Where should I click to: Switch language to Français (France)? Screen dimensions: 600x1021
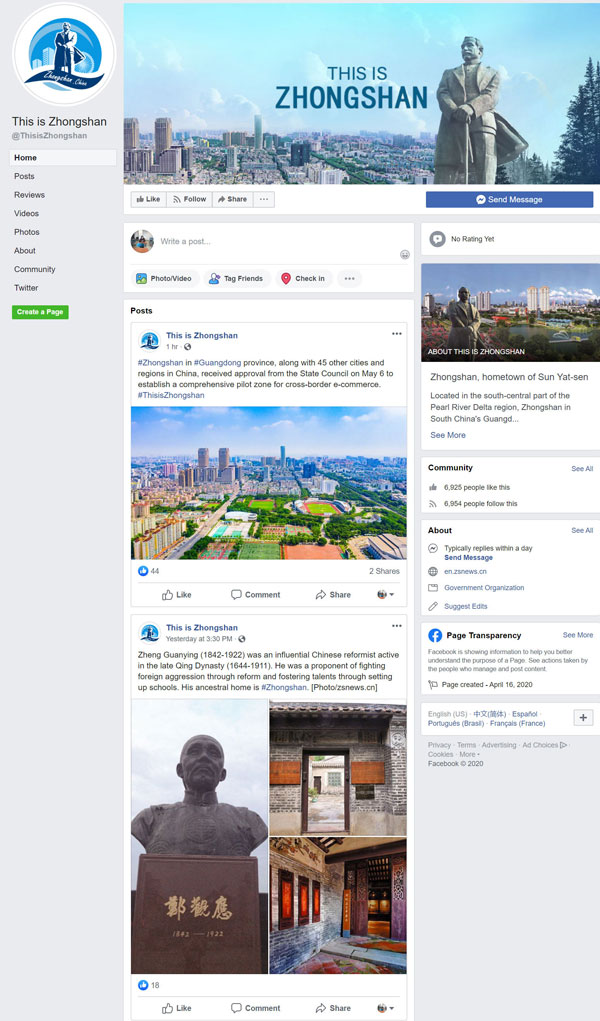(x=517, y=723)
